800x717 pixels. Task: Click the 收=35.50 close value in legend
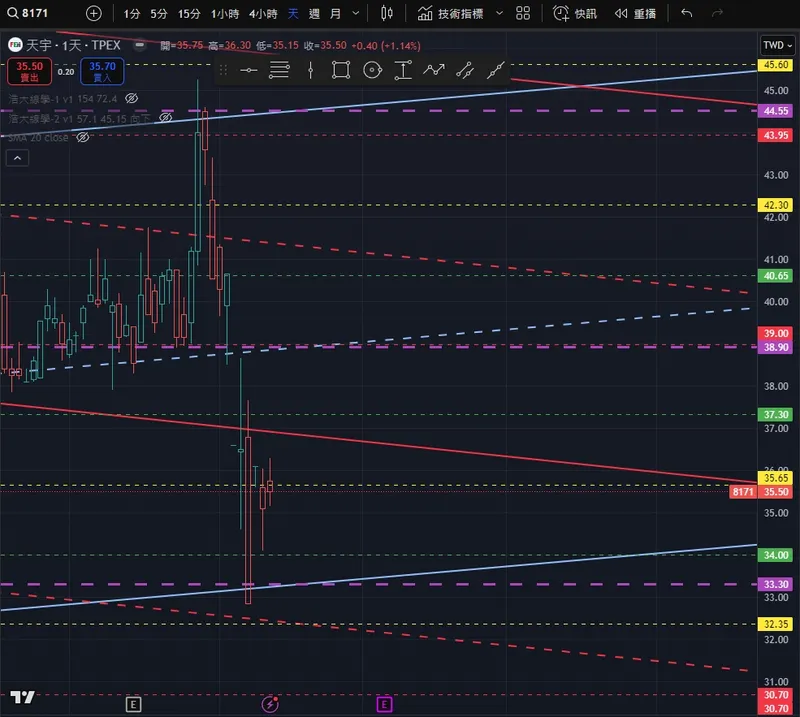point(325,45)
